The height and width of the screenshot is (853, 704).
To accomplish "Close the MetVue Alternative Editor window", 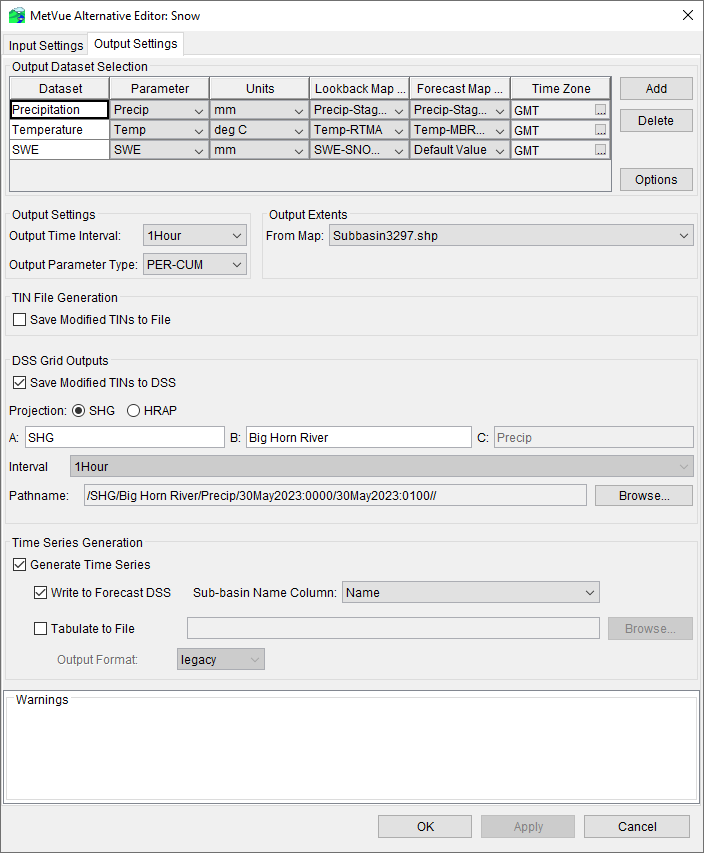I will coord(688,15).
